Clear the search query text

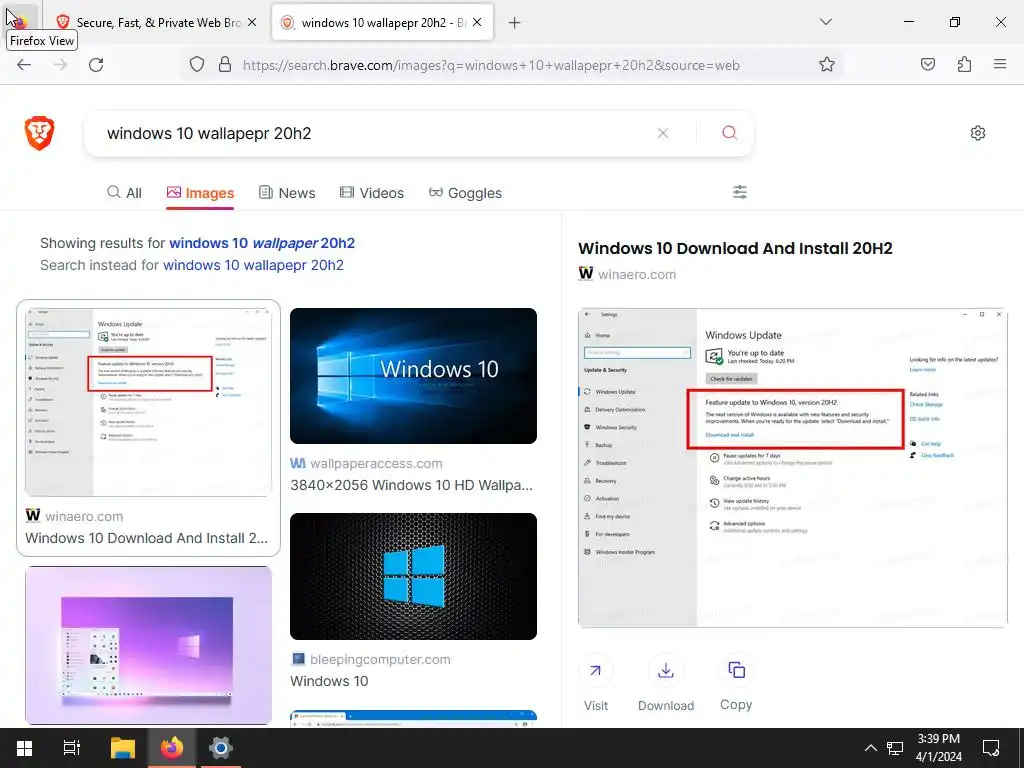663,133
